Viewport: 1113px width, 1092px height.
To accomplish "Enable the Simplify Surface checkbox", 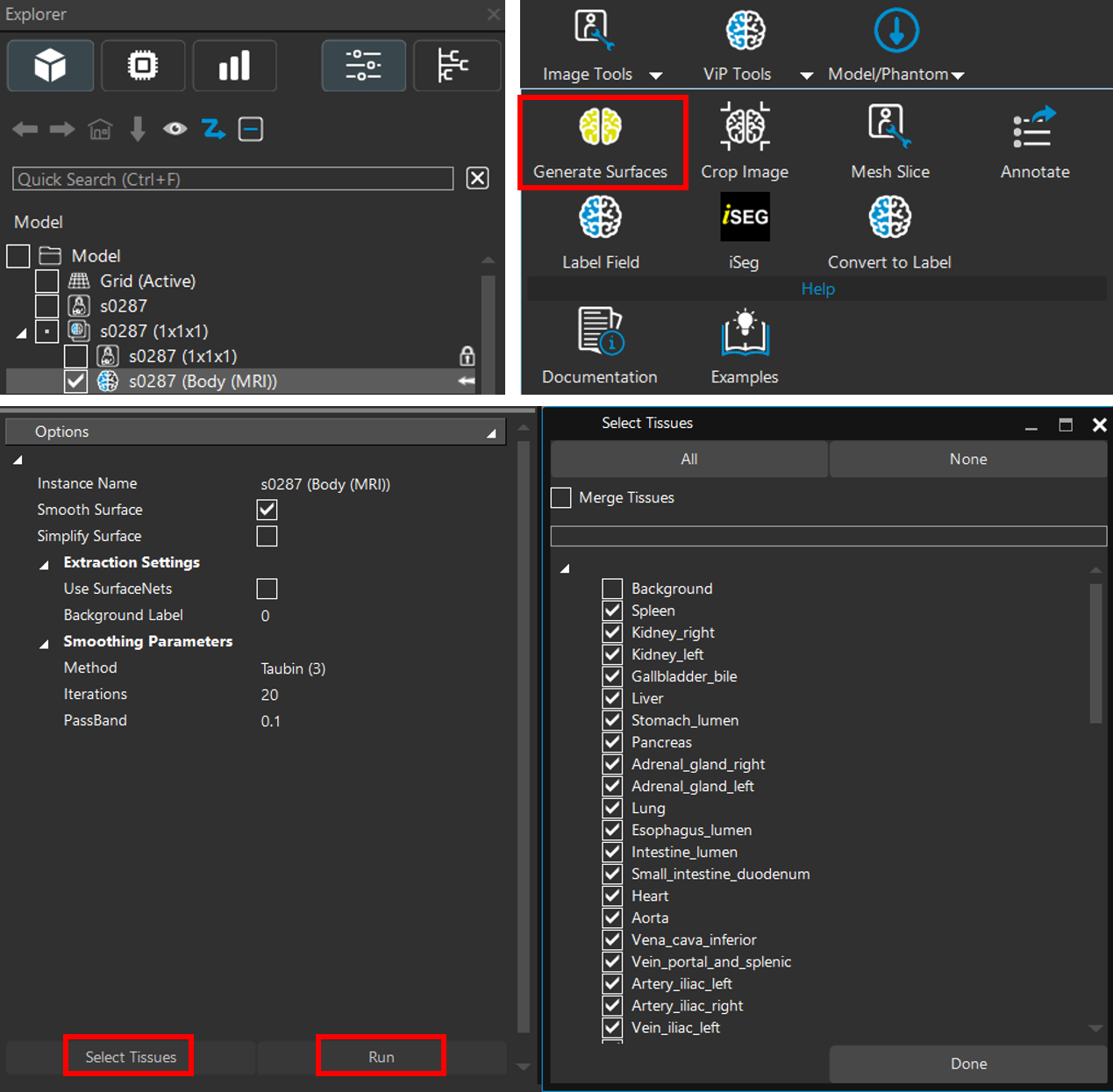I will (x=267, y=536).
